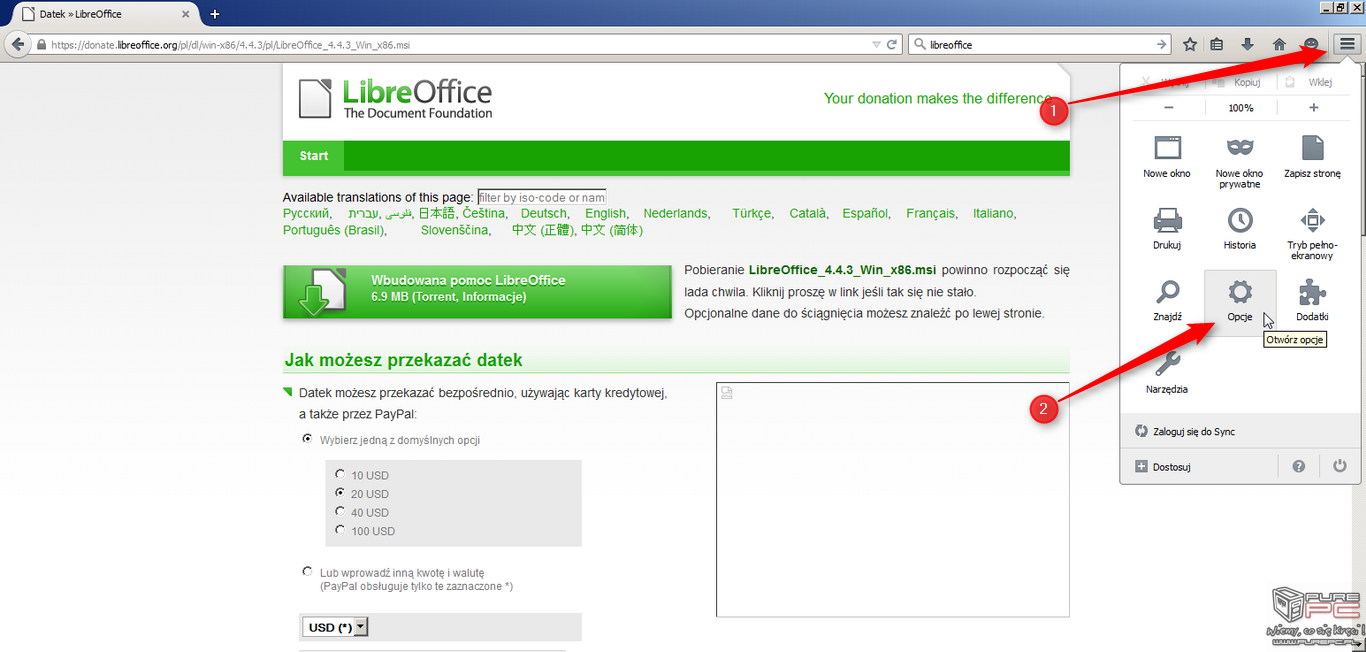The width and height of the screenshot is (1366, 652).
Task: Switch page language to English
Action: coord(606,214)
